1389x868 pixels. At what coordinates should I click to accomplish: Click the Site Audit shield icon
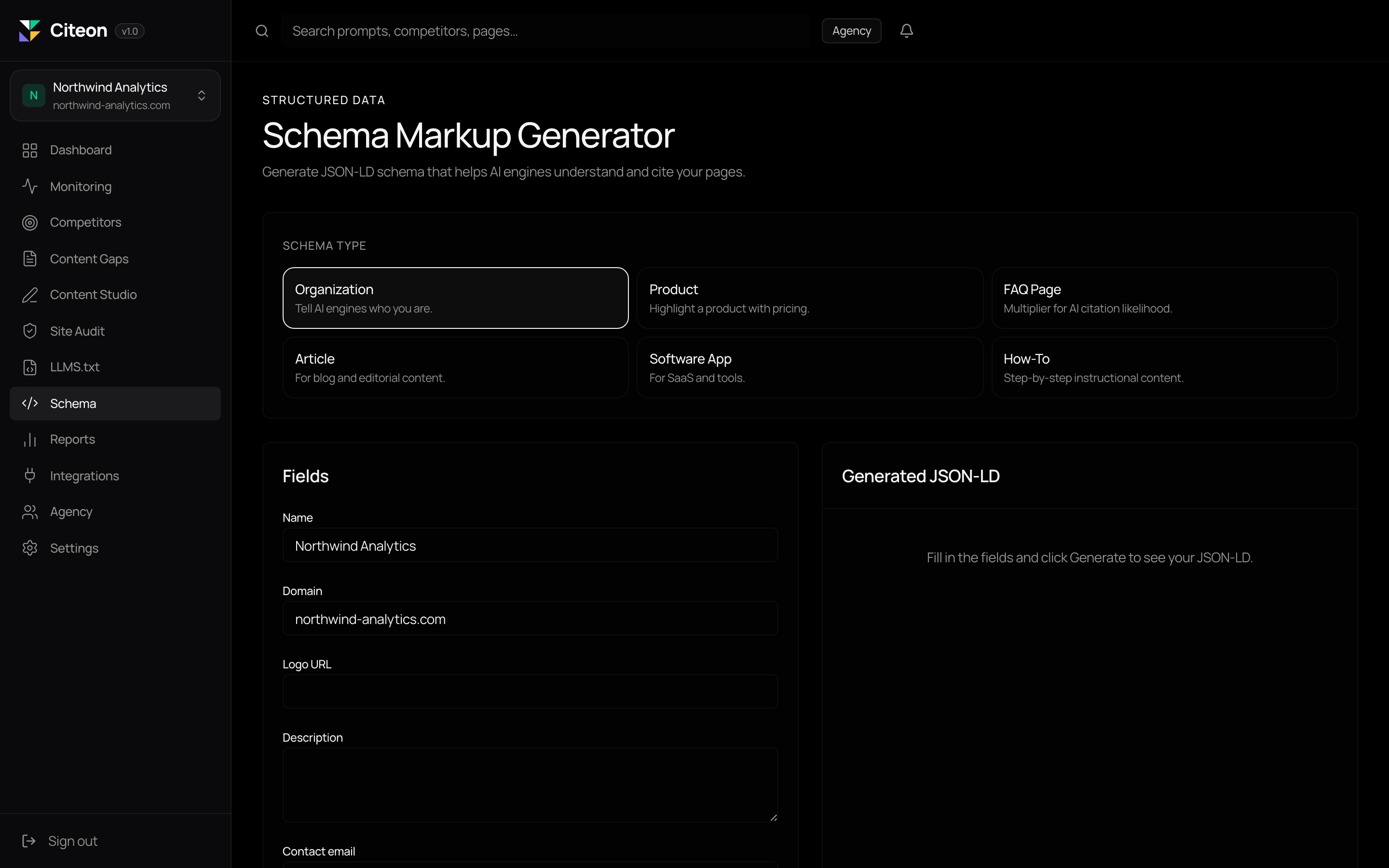pos(30,331)
